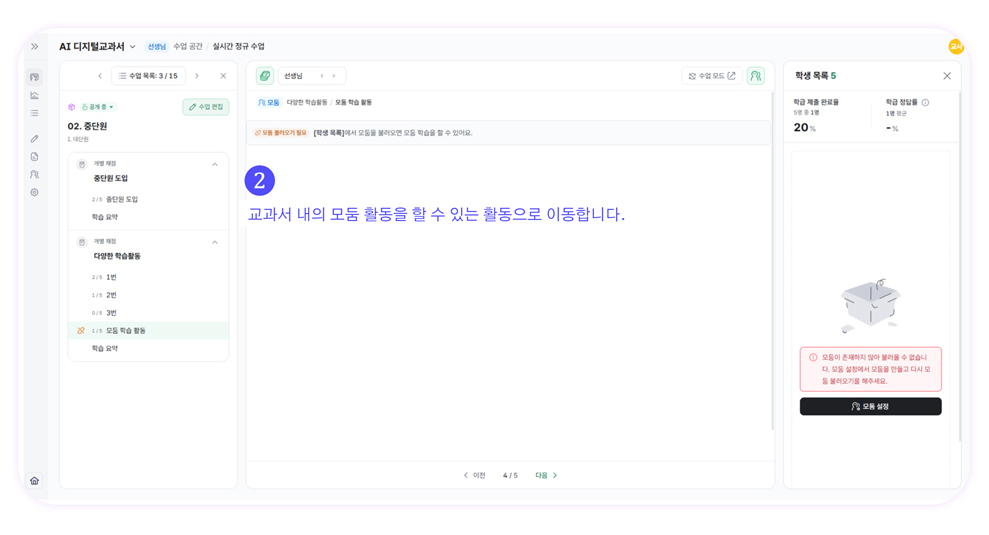Select the pencil icon in left sidebar
Viewport: 989px width, 535px height.
35,138
